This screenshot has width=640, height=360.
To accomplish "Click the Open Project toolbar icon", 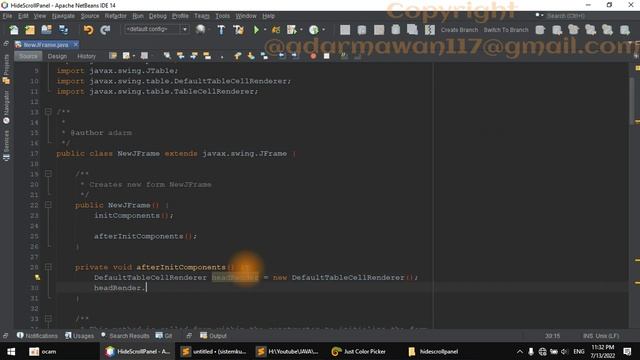I will (x=47, y=30).
